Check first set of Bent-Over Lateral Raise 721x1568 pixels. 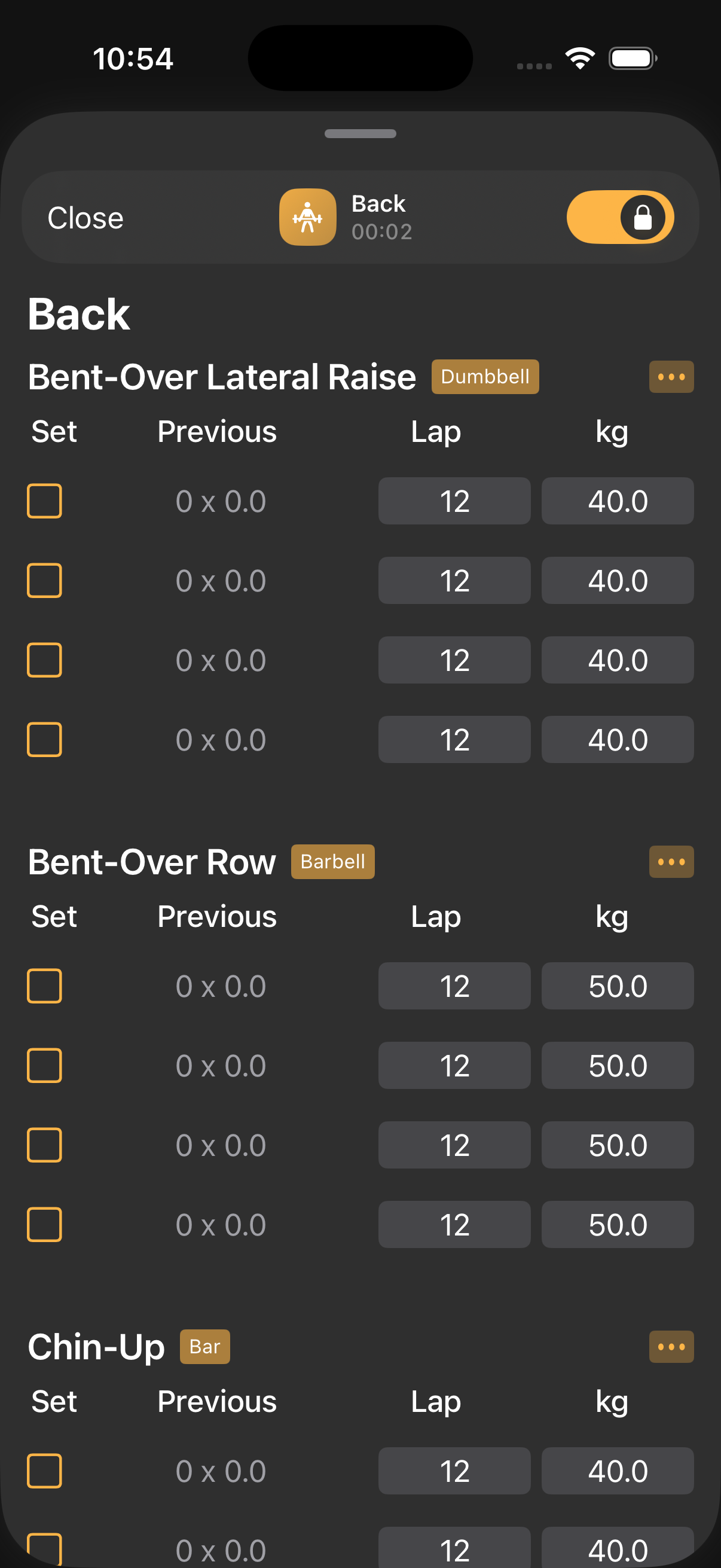pos(44,501)
